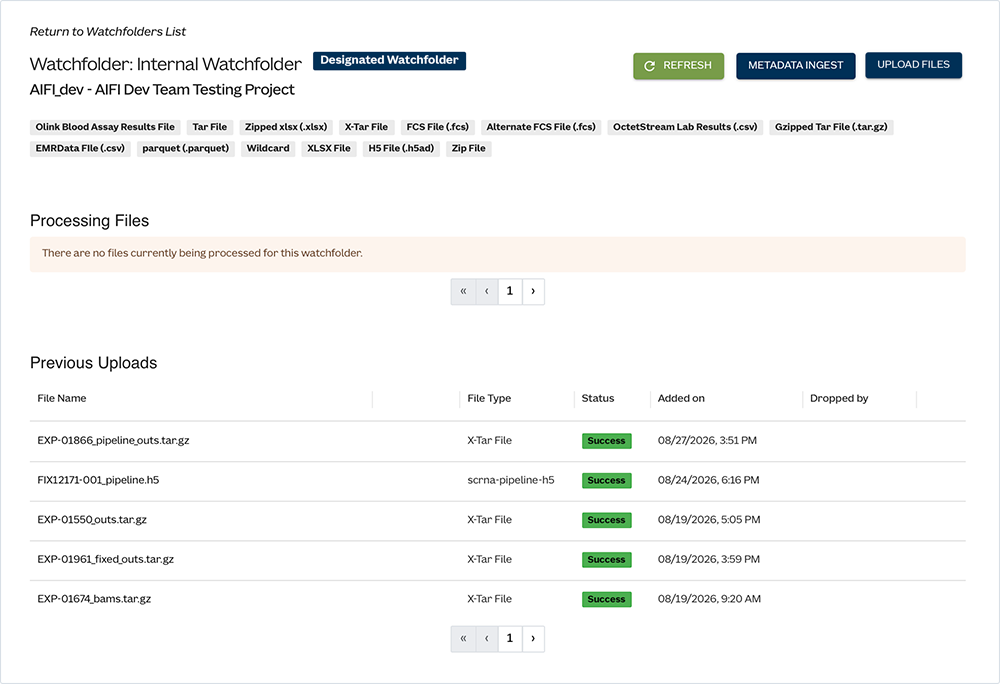Select page 1 in Processing Files pagination
The width and height of the screenshot is (1000, 684).
510,291
